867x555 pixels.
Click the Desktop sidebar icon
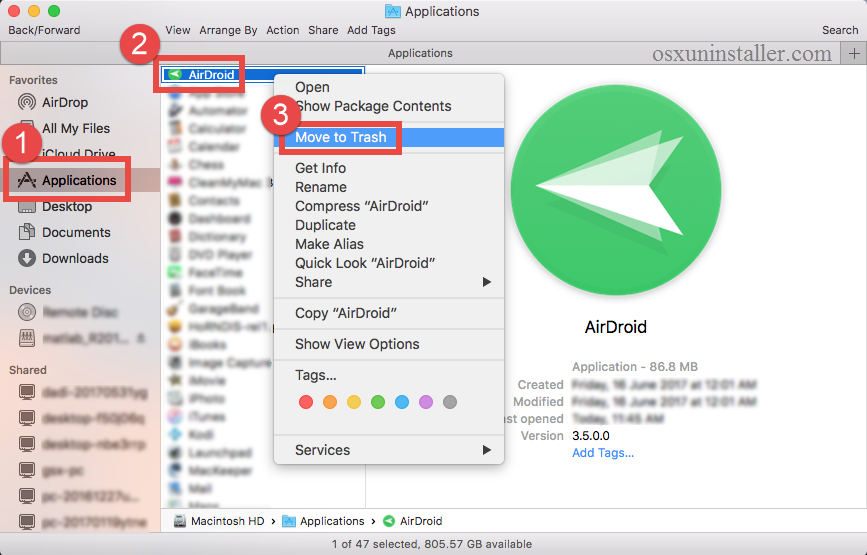pos(27,208)
